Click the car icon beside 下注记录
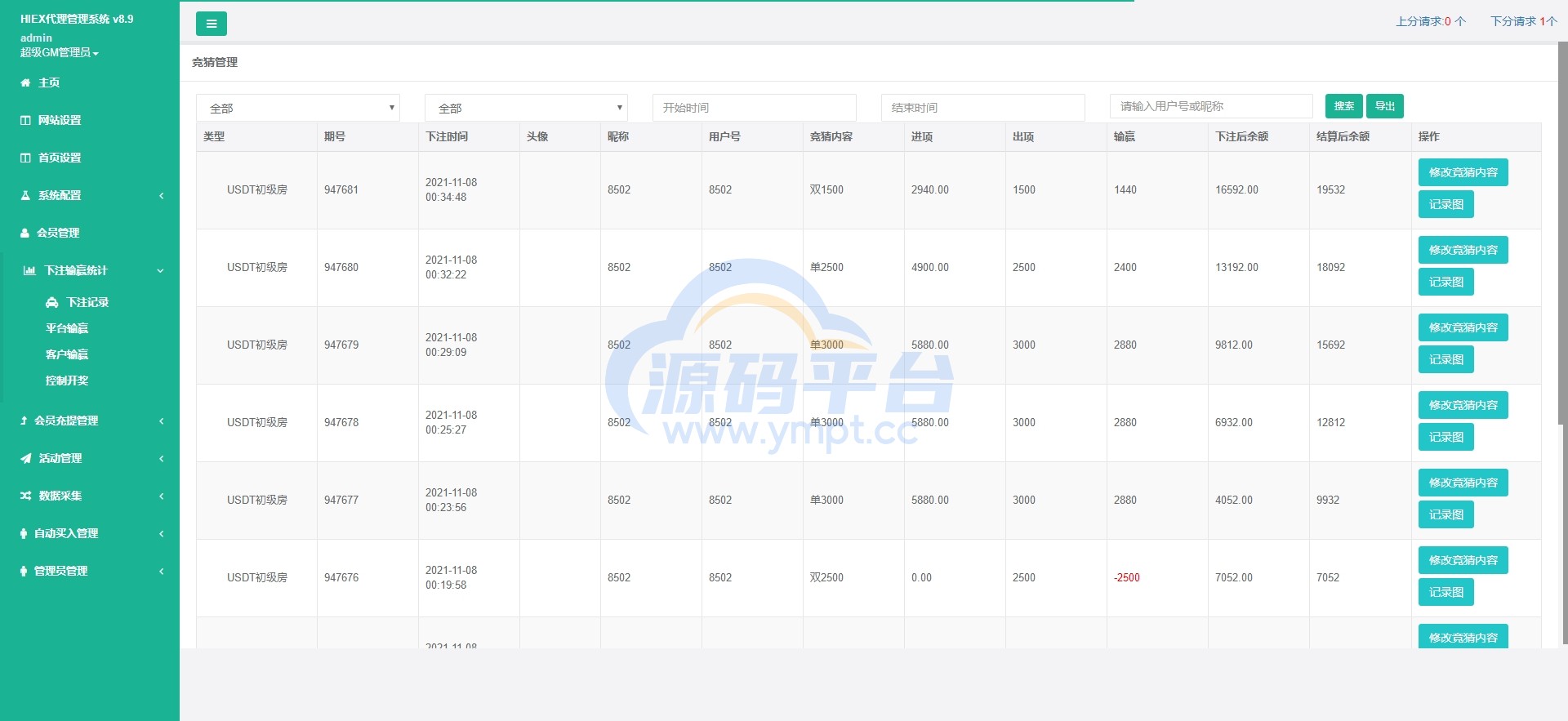 click(52, 302)
